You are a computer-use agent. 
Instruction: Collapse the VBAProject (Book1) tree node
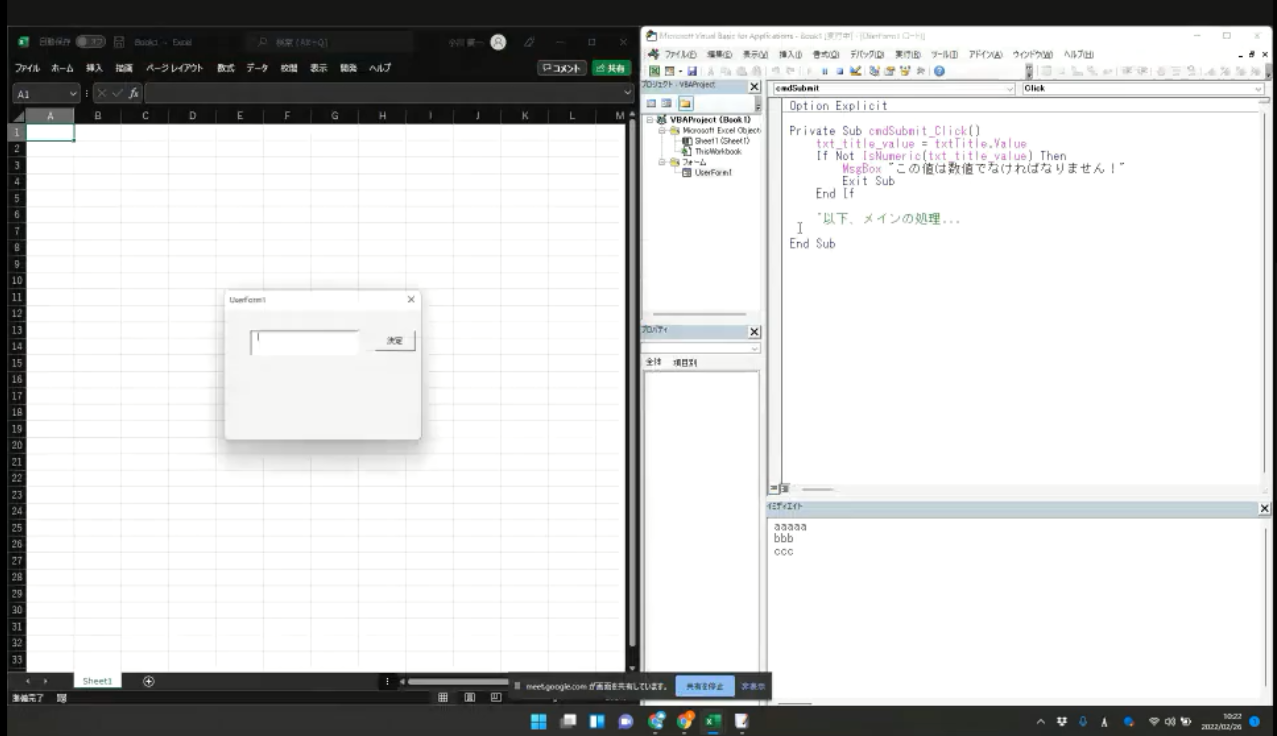point(650,120)
